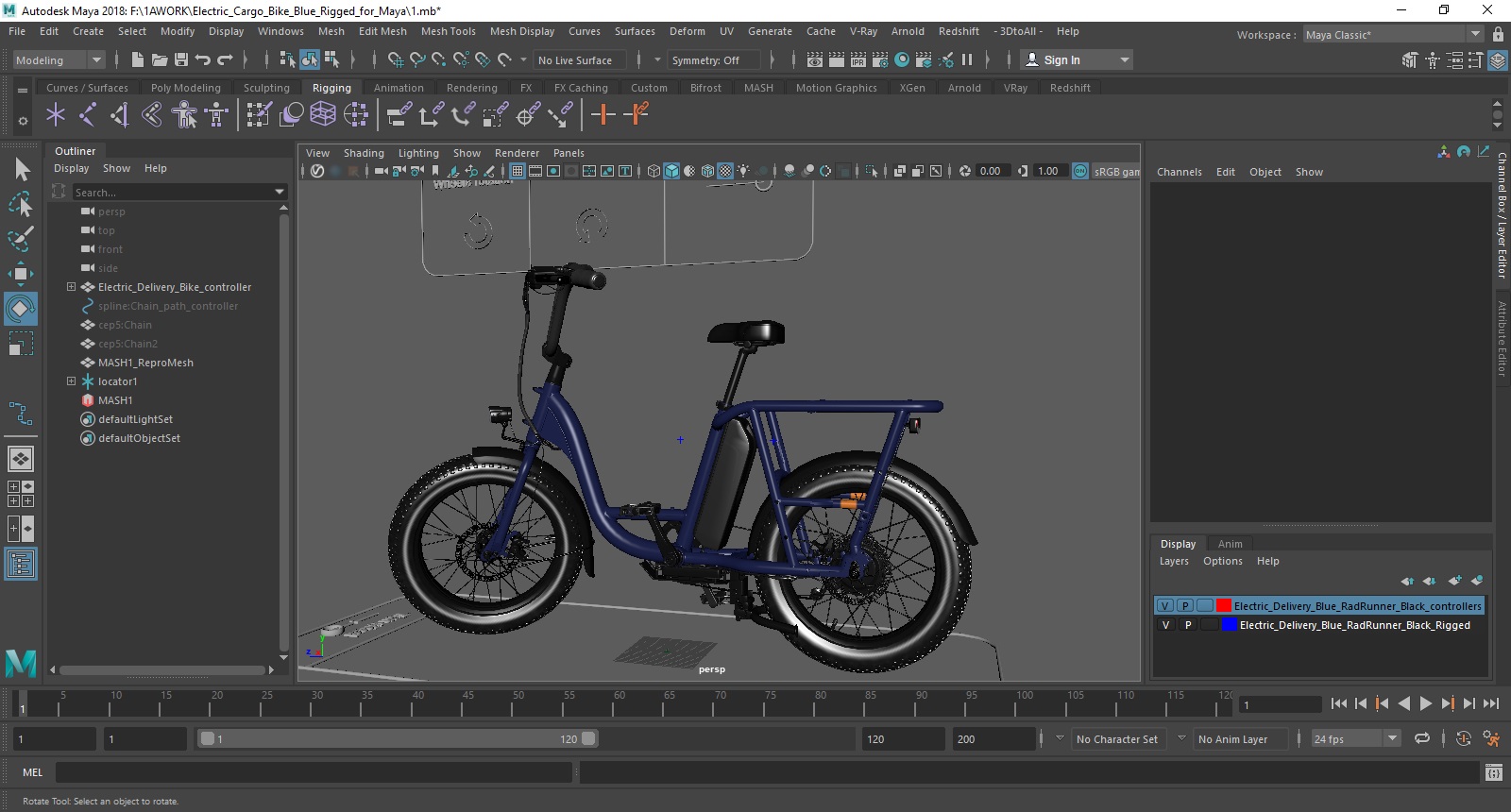Toggle visibility V of Black_Rigged layer
Screen dimensions: 1511x812
coord(1165,625)
